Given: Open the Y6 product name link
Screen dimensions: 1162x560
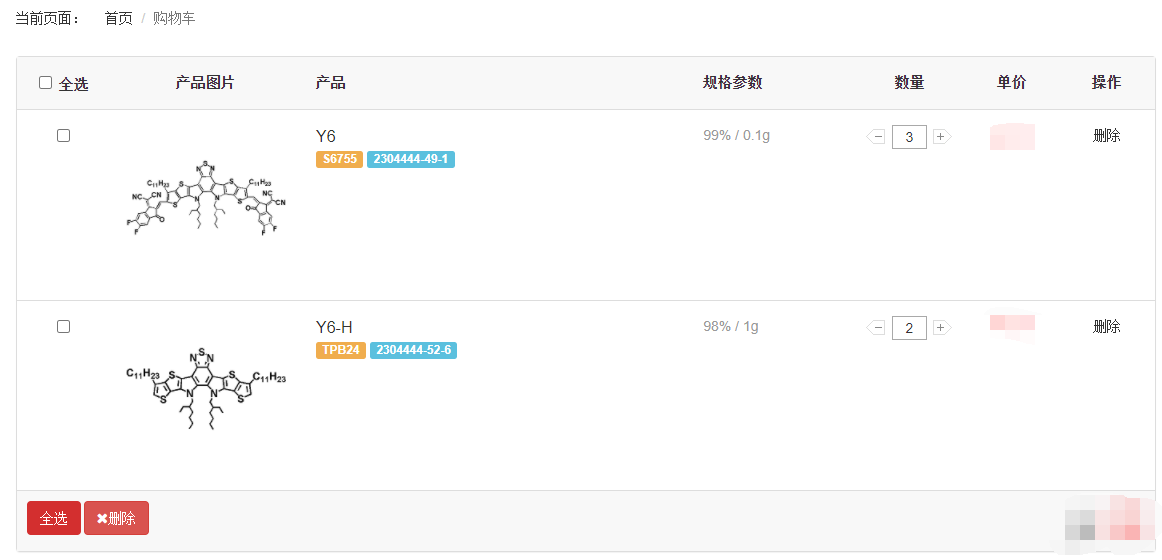Looking at the screenshot, I should (x=326, y=136).
